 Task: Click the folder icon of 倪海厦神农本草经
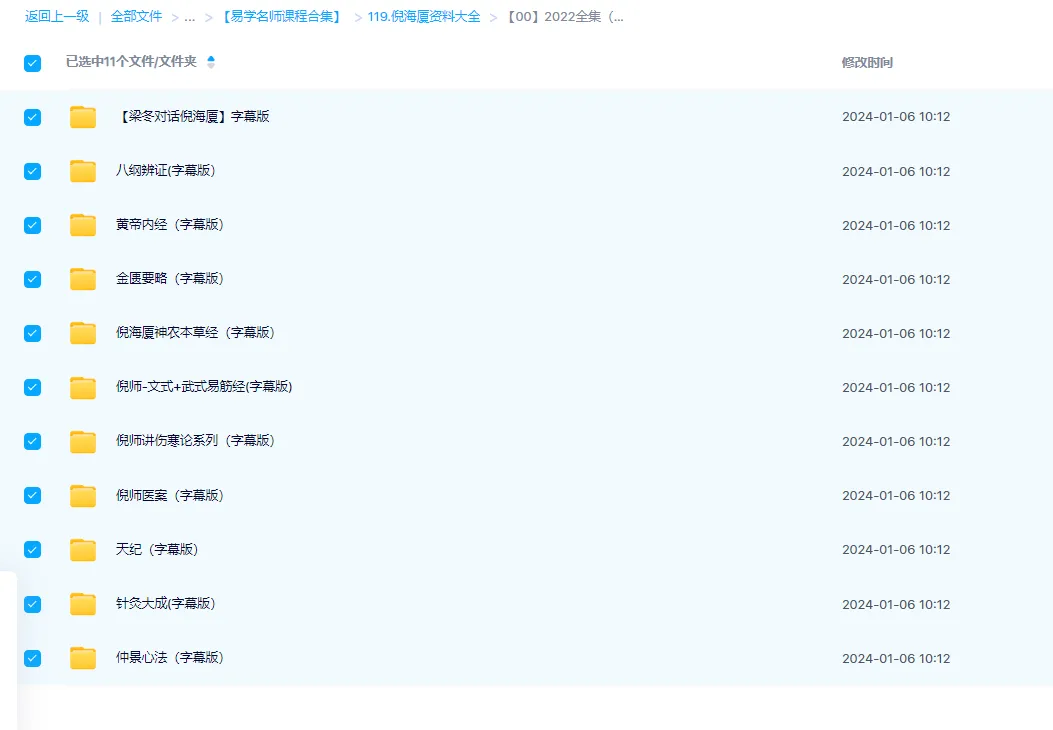tap(83, 333)
